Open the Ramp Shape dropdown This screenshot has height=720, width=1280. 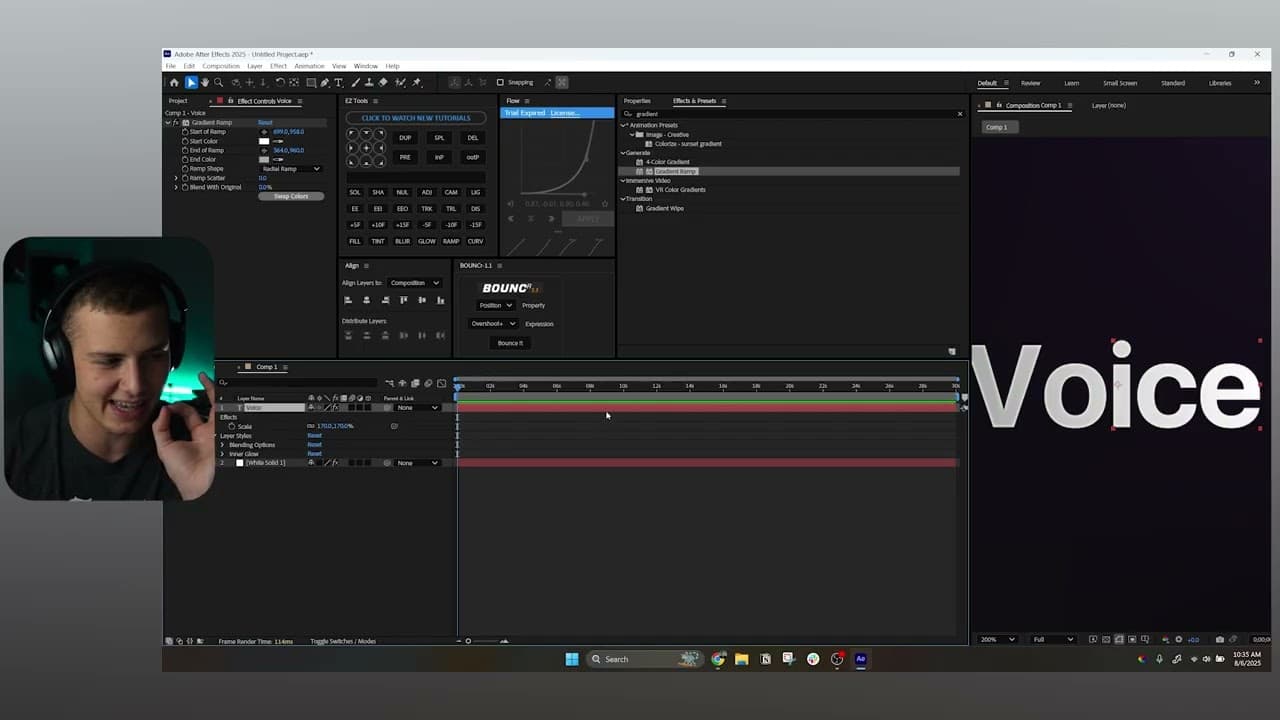290,169
